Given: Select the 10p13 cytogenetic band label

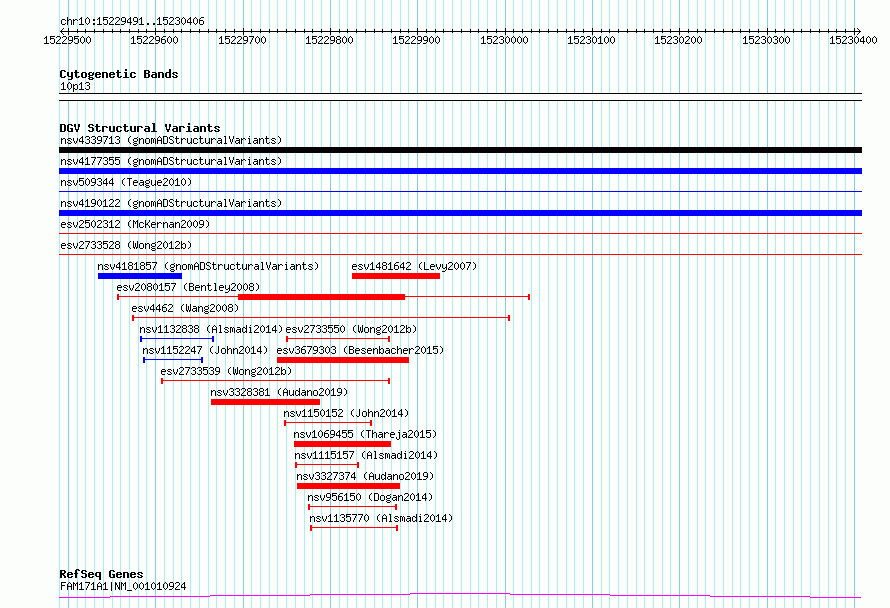Looking at the screenshot, I should point(75,86).
